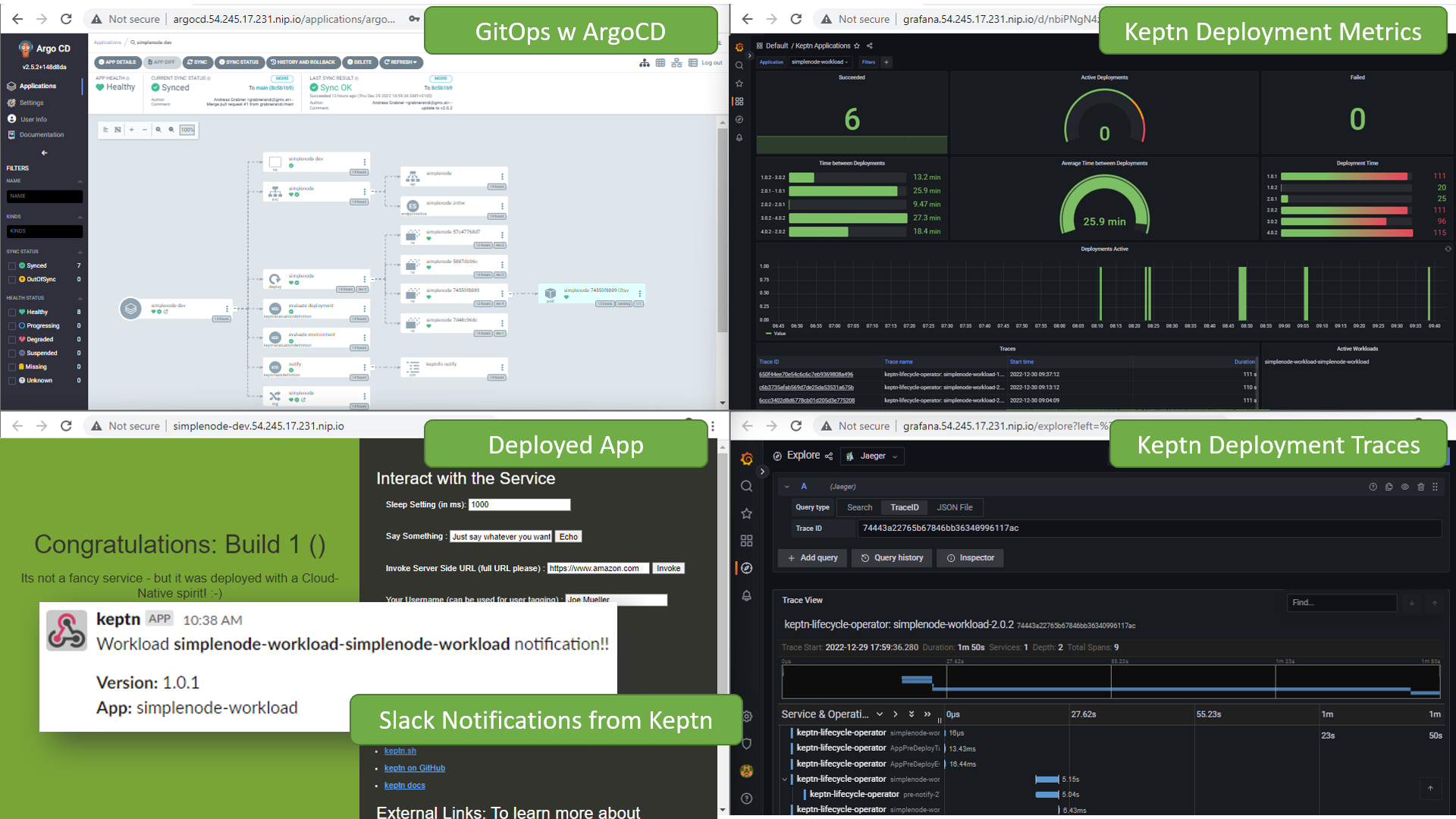Check the Synced sync status filter

(x=12, y=266)
